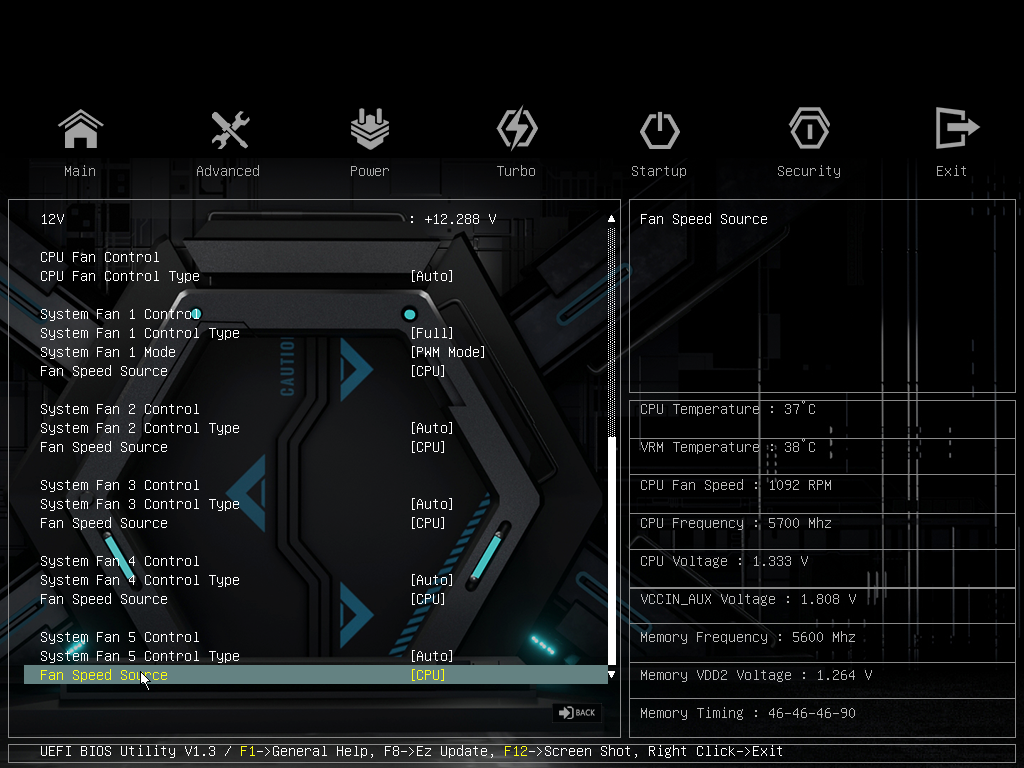Open System Fan 4 Control Type [Auto] value

[432, 580]
